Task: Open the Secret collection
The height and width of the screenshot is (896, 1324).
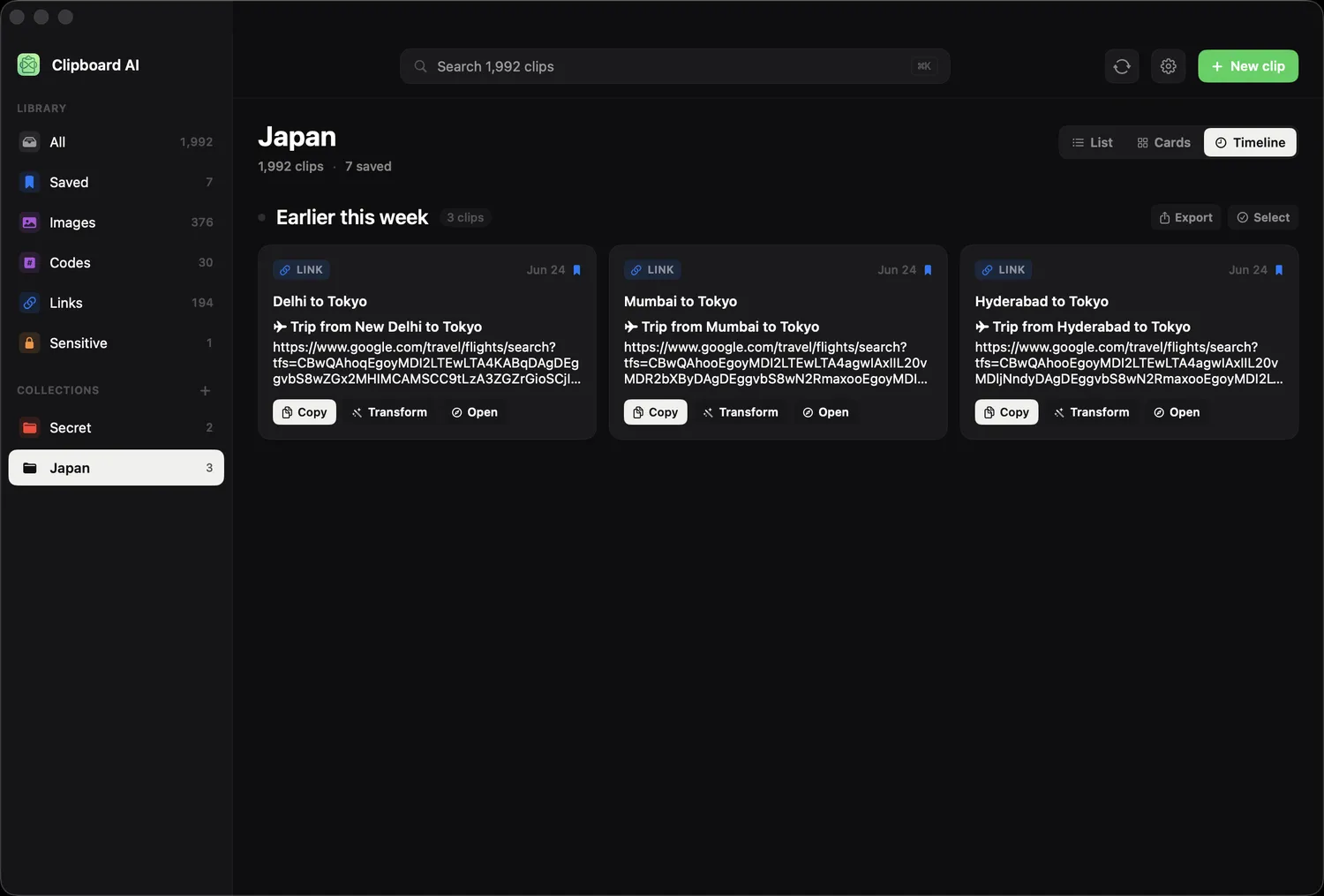Action: coord(117,427)
